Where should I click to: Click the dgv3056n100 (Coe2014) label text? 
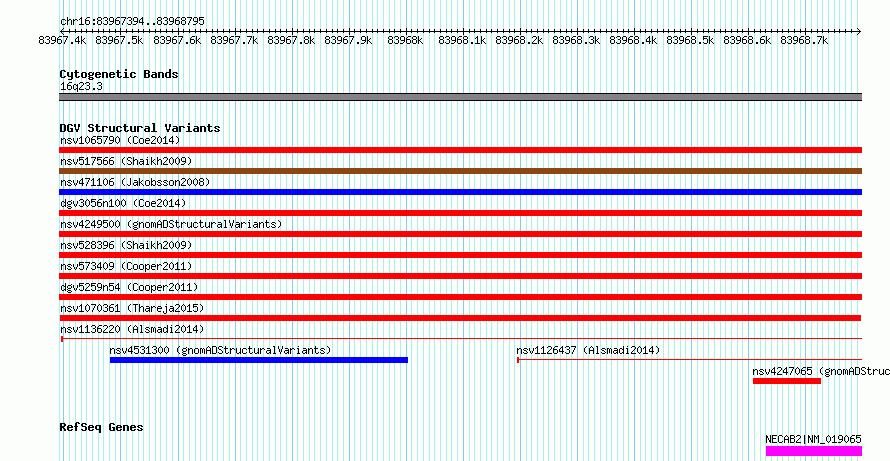tap(123, 203)
